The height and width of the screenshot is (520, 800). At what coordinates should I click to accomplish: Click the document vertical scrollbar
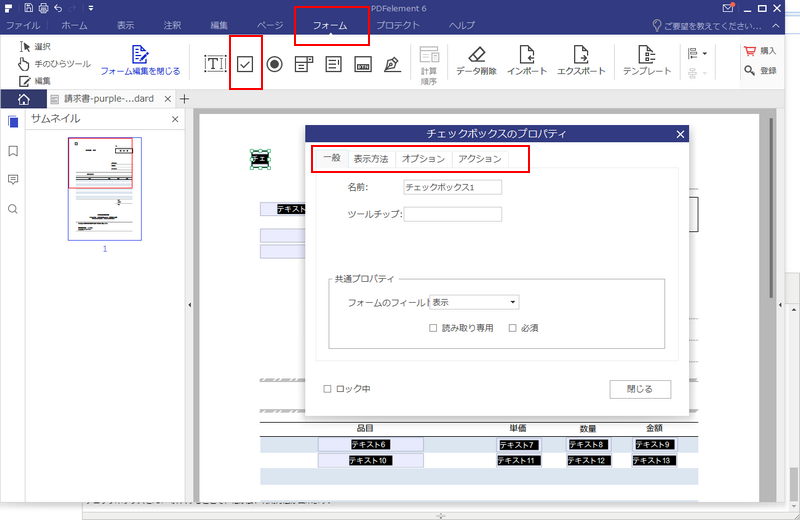pos(771,208)
